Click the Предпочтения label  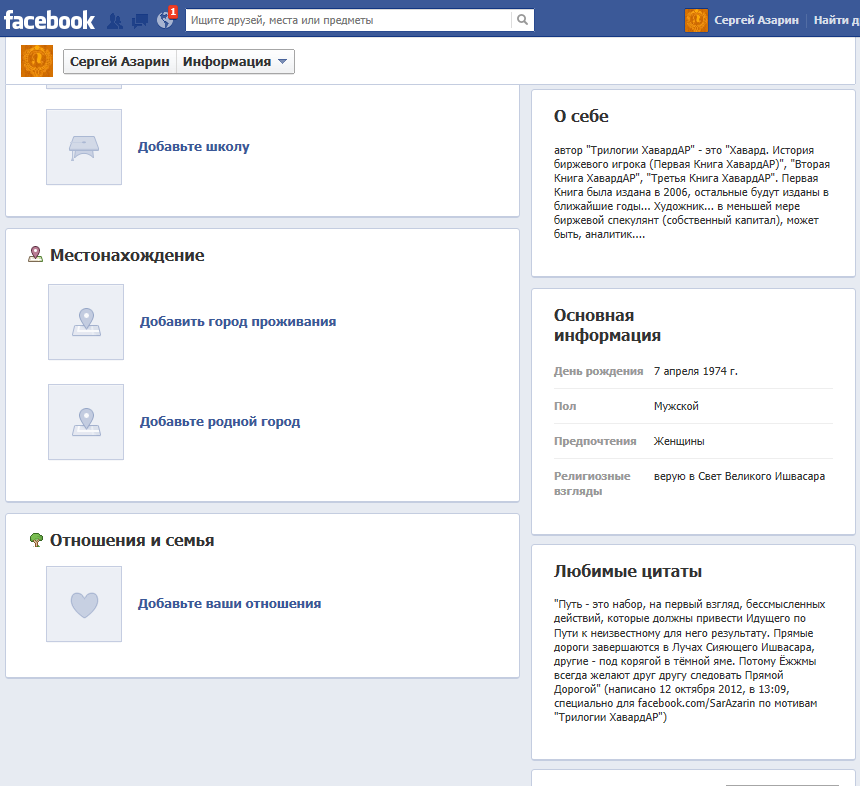[595, 442]
